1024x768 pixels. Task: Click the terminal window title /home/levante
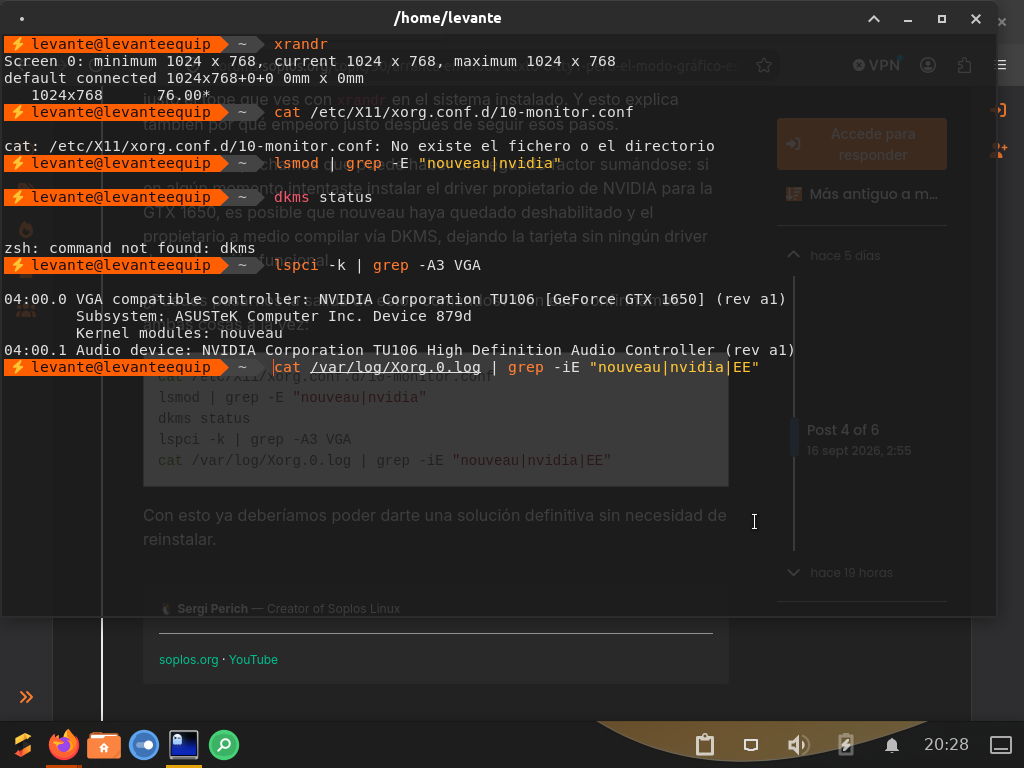(447, 18)
